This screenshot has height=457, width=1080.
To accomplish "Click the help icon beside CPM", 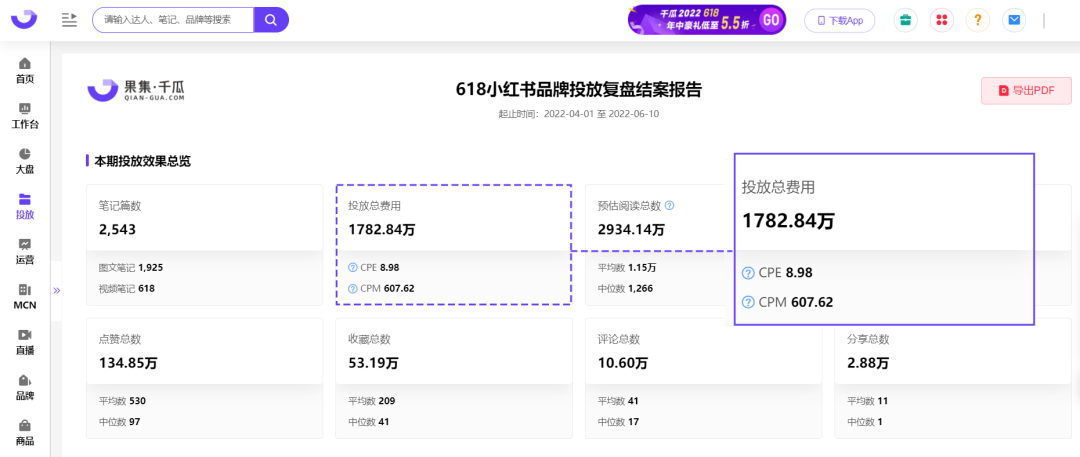I will [353, 289].
